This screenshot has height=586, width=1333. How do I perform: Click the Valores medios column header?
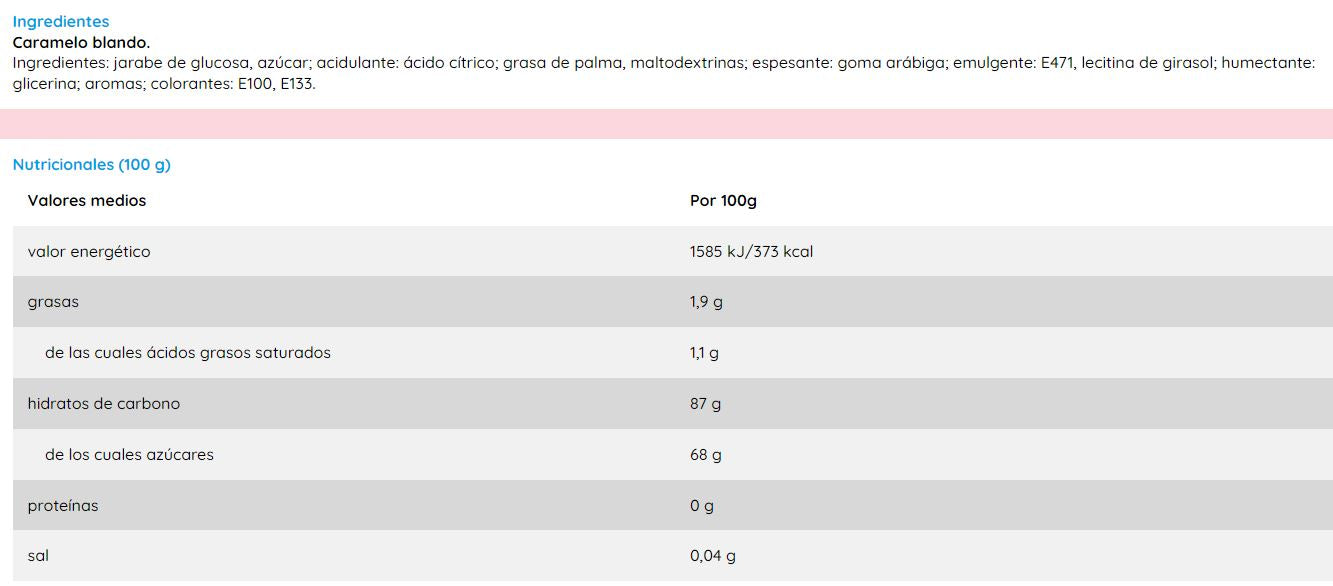pos(87,201)
